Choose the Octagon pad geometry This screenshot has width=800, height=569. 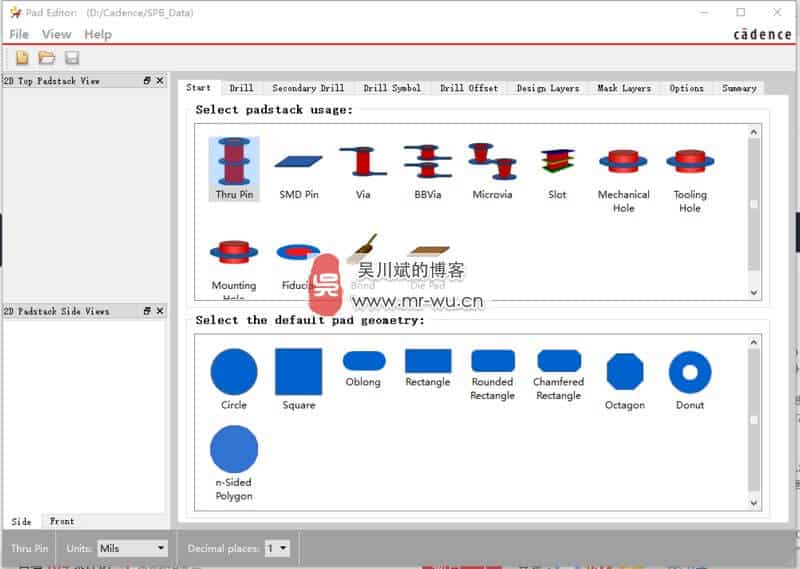(624, 372)
